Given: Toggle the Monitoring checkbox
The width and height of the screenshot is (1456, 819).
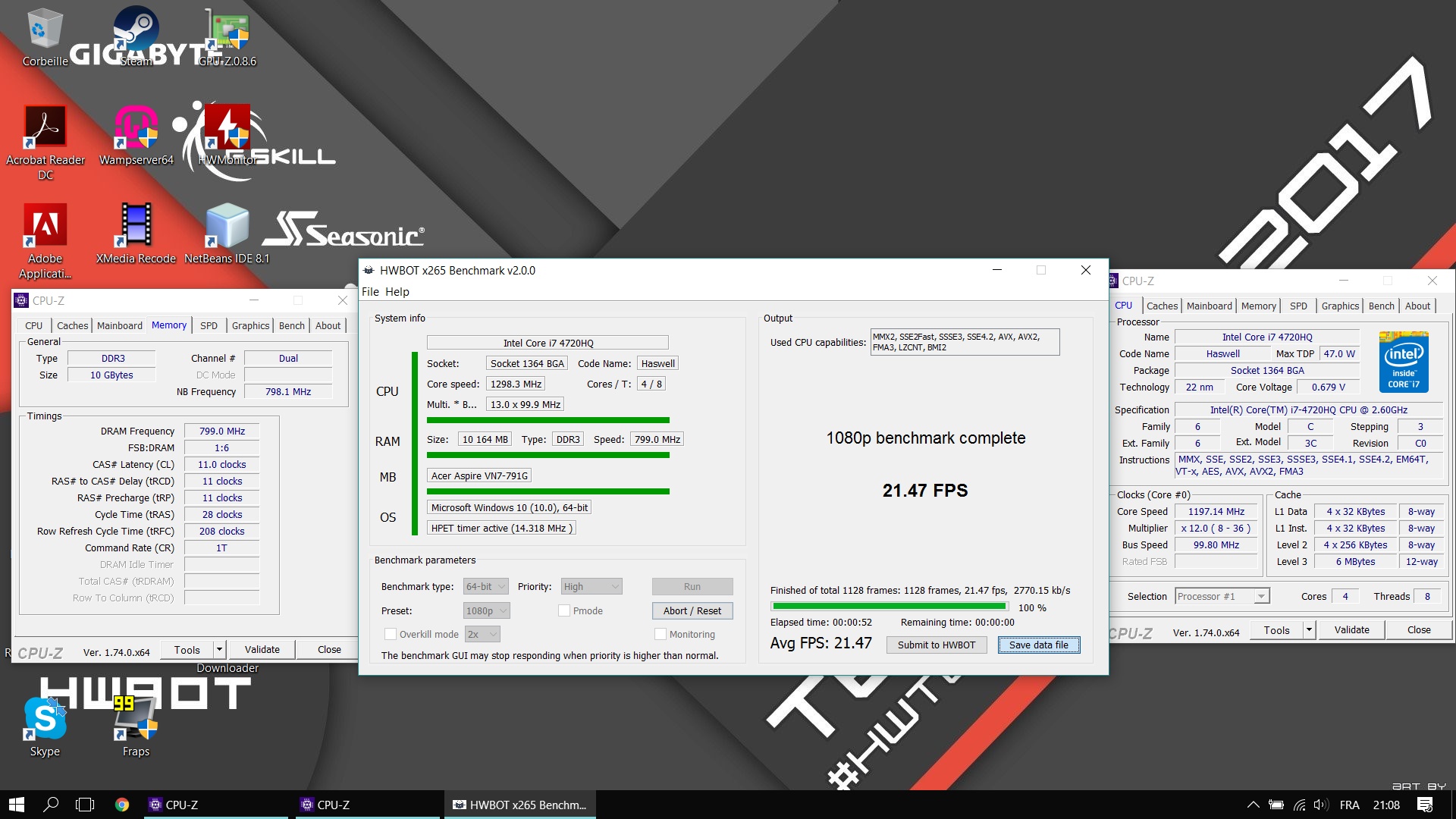Looking at the screenshot, I should coord(661,634).
